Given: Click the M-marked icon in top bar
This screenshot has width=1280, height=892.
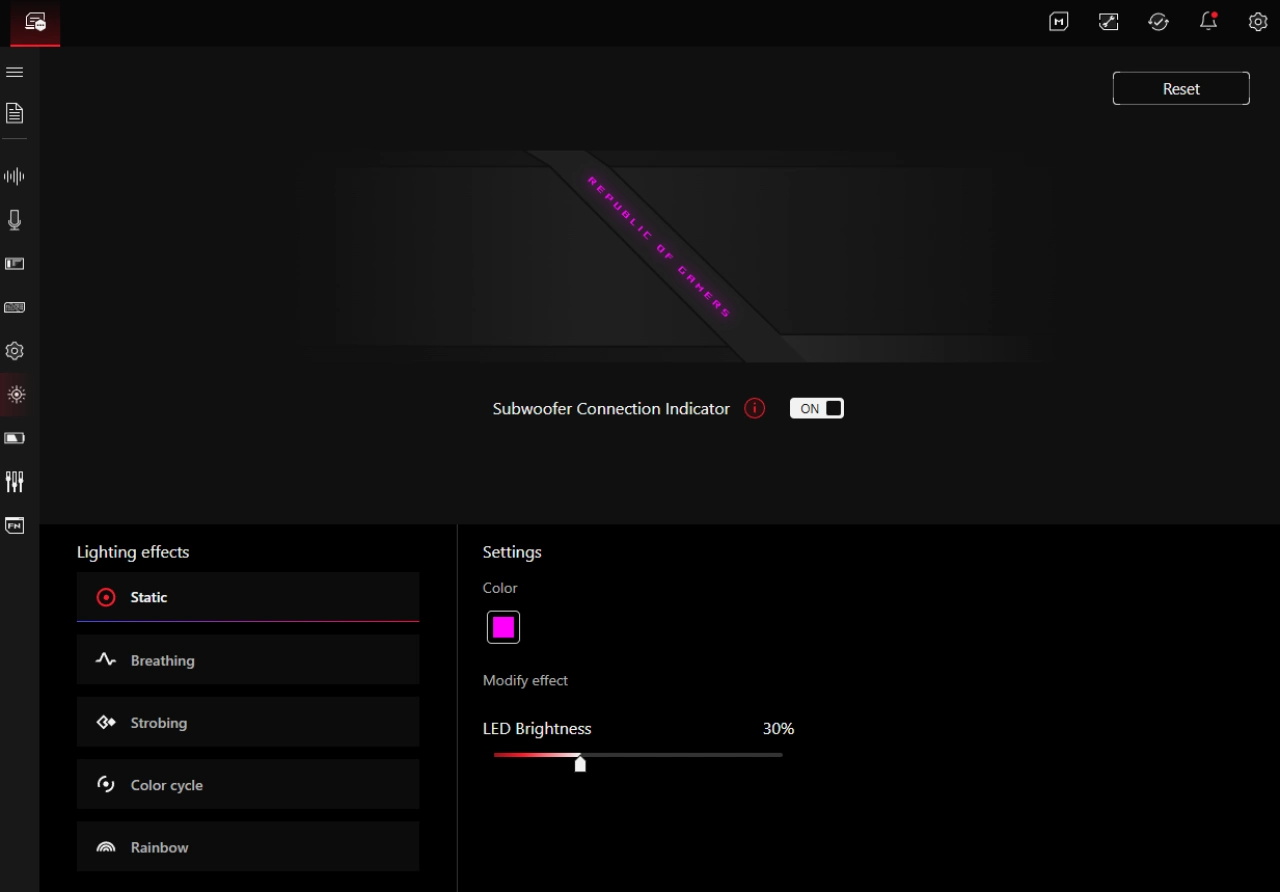Looking at the screenshot, I should (x=1059, y=22).
